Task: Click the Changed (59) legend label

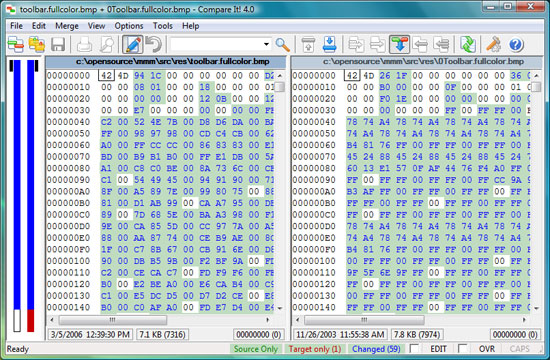Action: 376,349
